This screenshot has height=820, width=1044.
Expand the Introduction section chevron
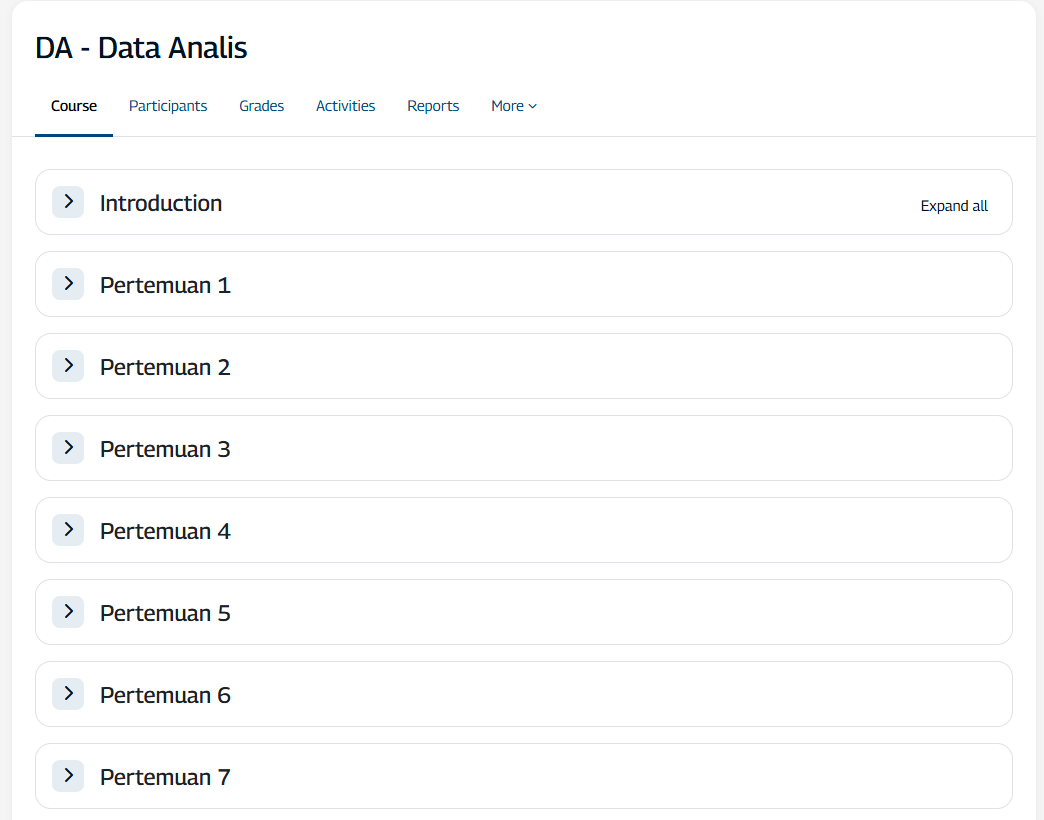(x=68, y=202)
